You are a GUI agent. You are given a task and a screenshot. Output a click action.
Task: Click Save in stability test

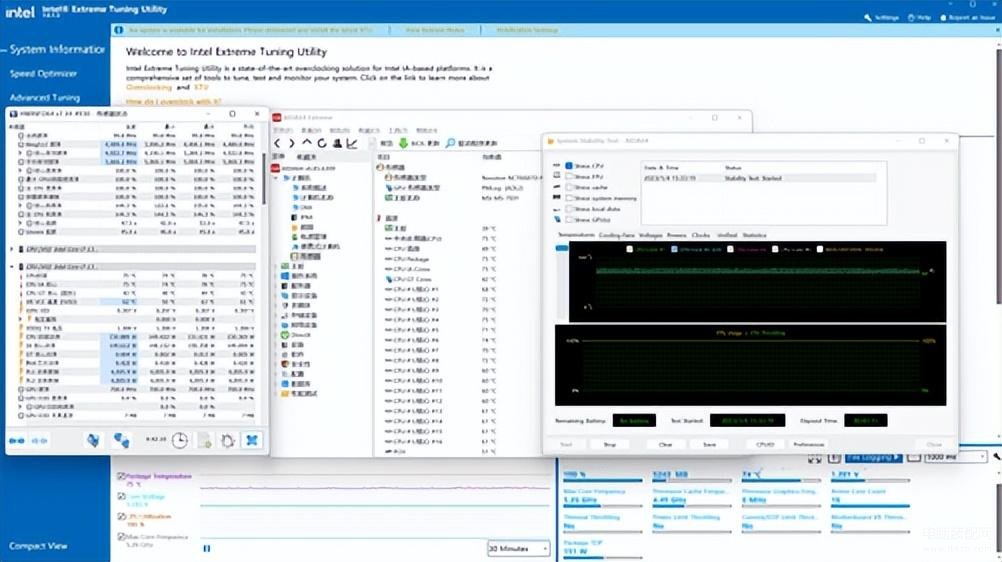709,444
